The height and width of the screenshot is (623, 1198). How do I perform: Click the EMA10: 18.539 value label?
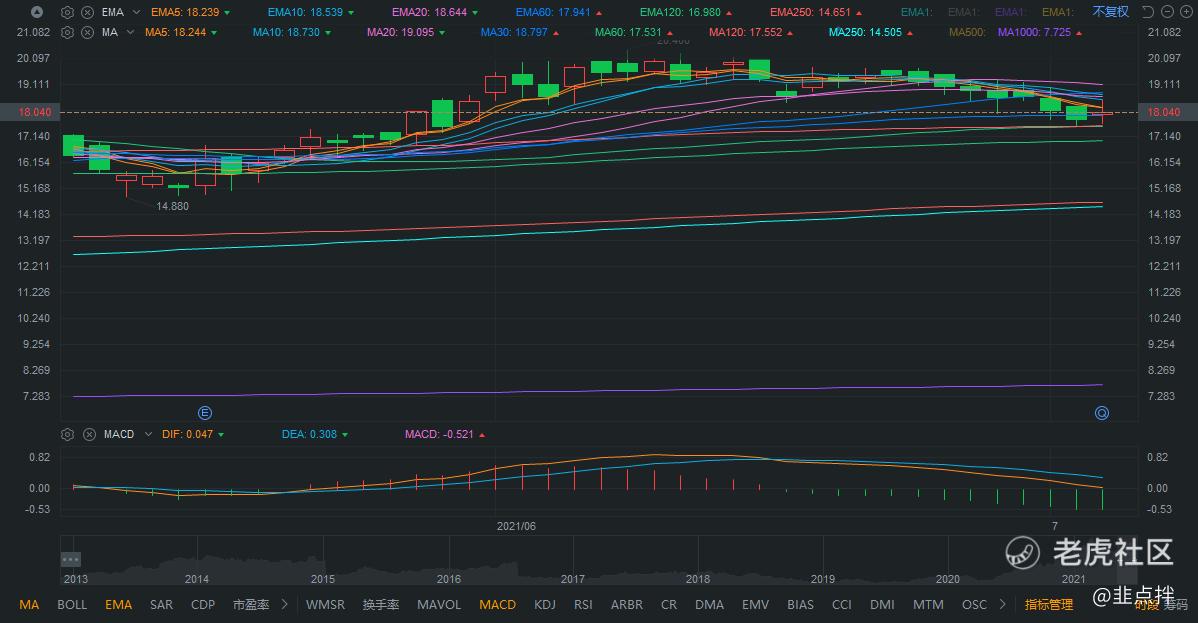pos(305,12)
